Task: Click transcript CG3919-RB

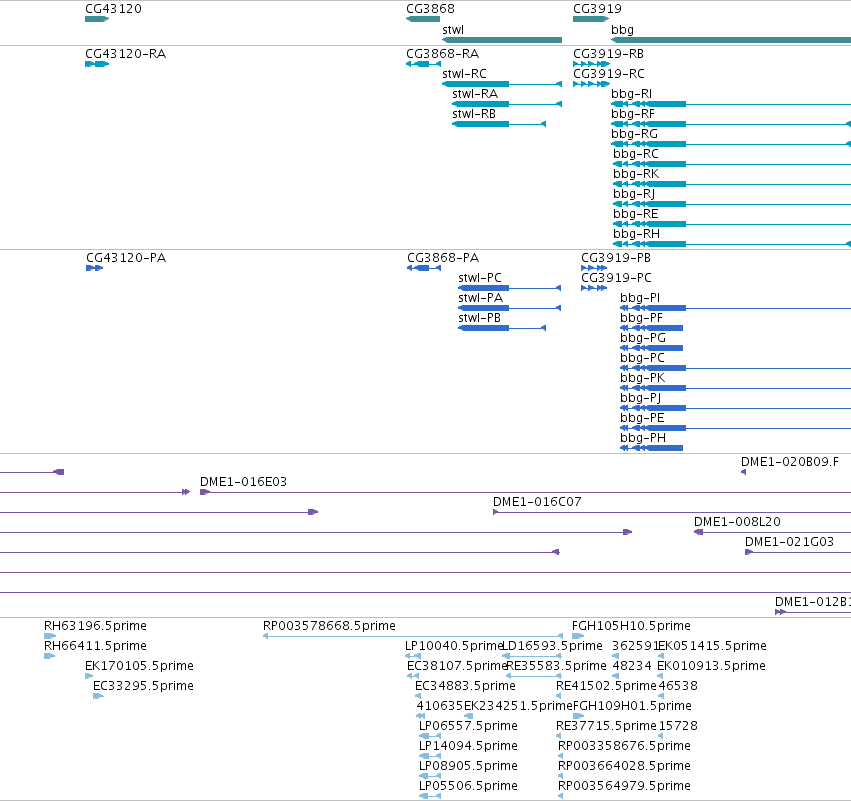Action: [608, 54]
